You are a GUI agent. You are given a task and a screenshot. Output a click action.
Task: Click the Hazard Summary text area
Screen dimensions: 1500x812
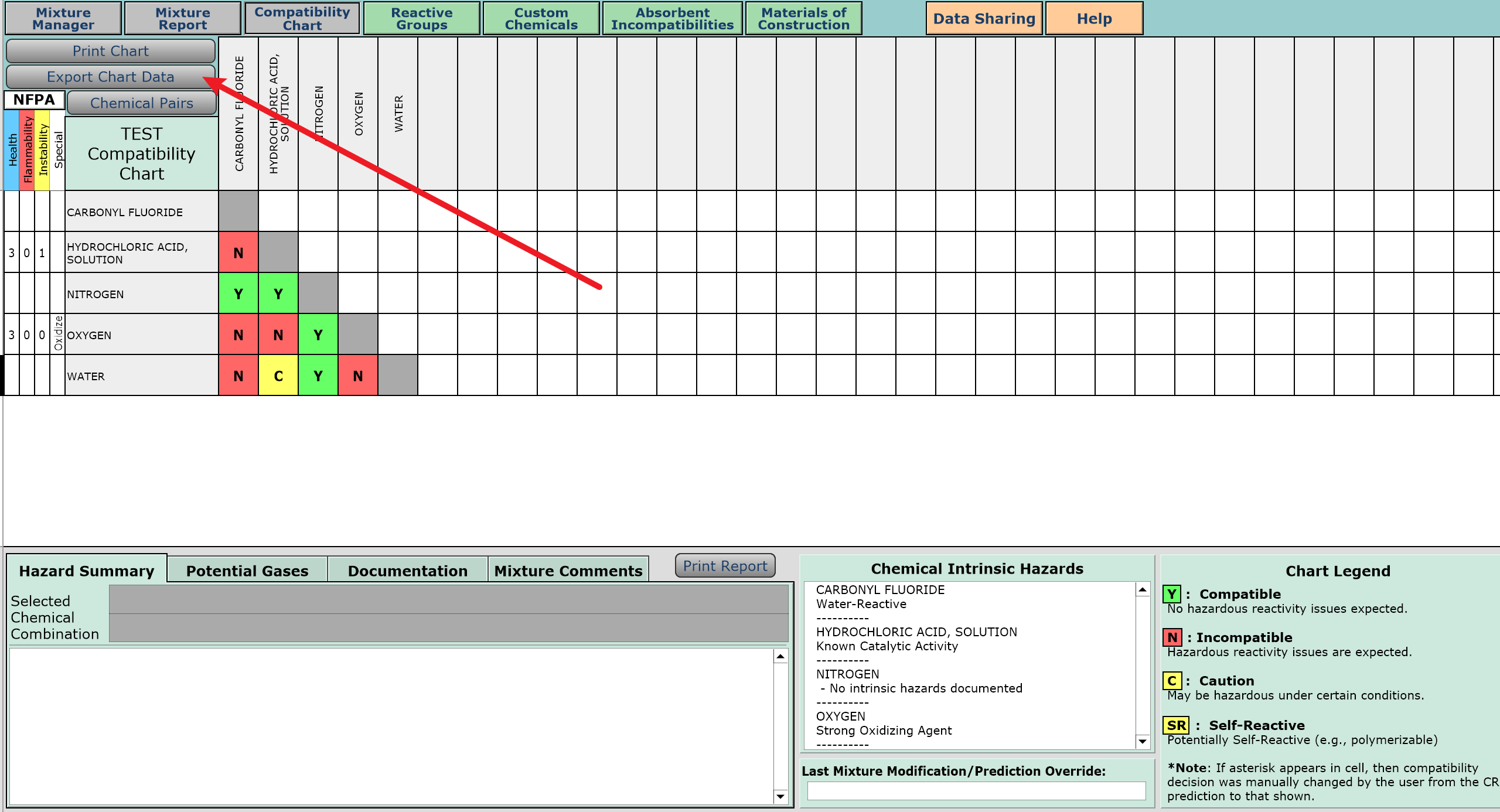click(x=391, y=726)
